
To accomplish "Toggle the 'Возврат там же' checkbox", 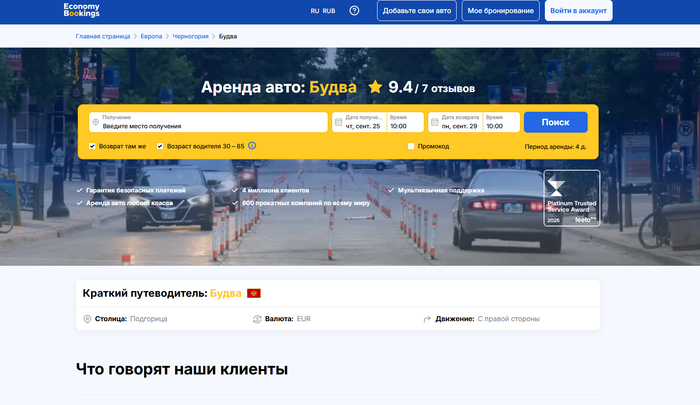I will [x=93, y=146].
